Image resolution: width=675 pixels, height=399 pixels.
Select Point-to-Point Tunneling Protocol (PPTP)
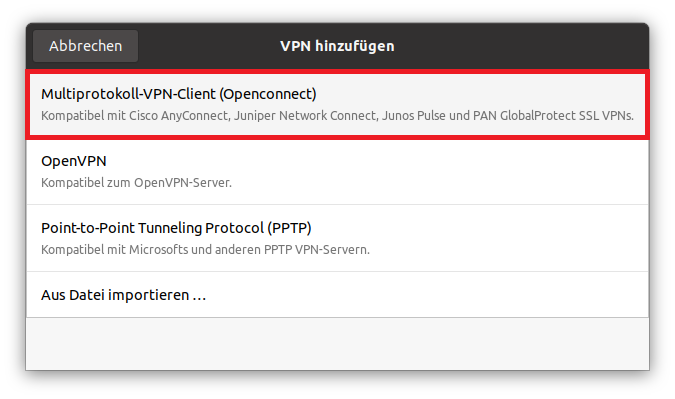338,238
